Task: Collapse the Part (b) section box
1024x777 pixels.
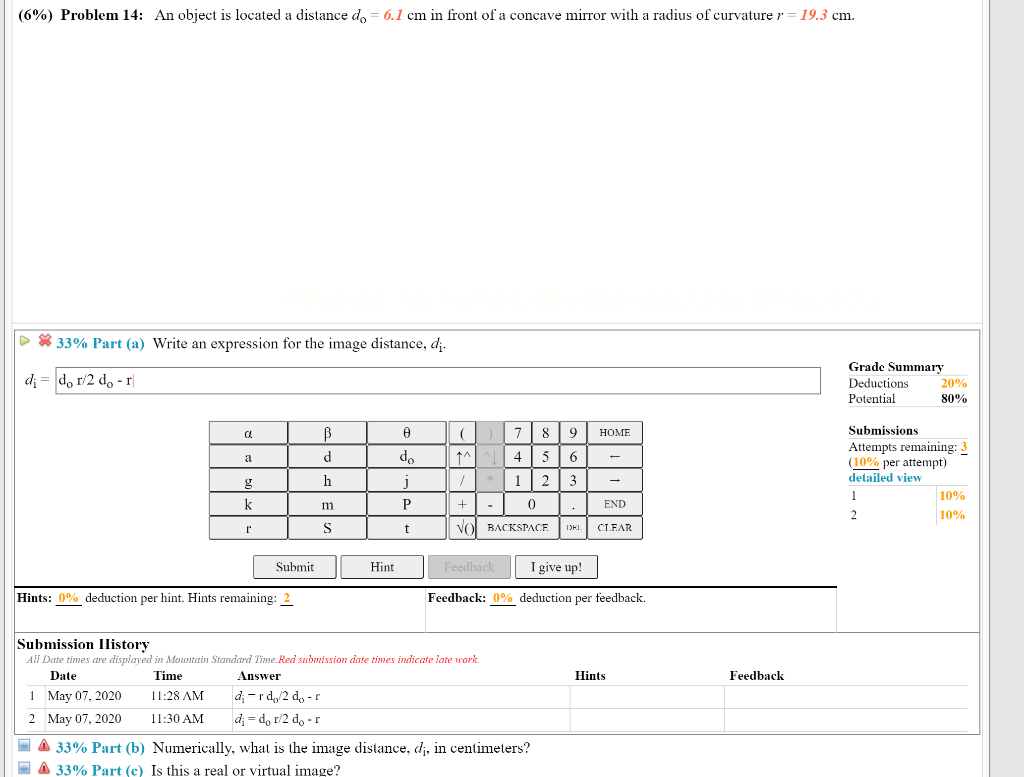Action: click(x=22, y=747)
